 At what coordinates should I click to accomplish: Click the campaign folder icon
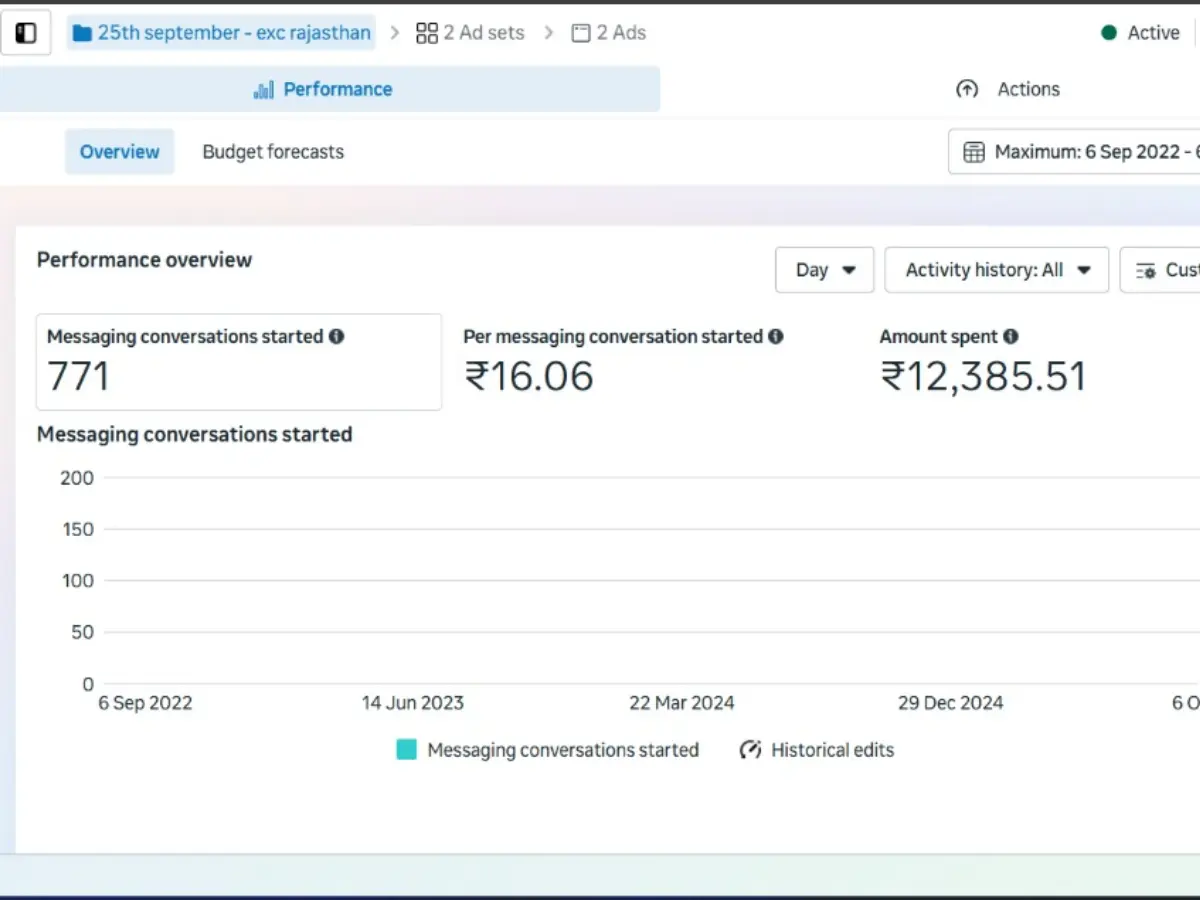point(82,33)
